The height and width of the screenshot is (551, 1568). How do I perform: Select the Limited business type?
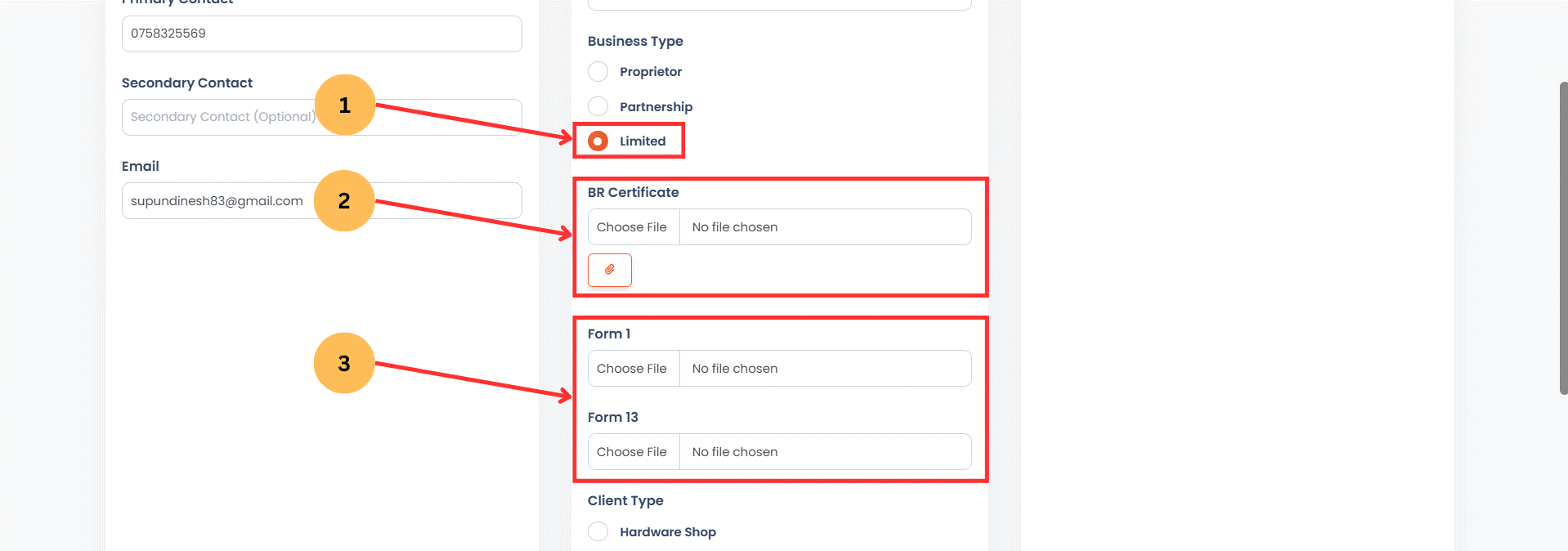598,140
